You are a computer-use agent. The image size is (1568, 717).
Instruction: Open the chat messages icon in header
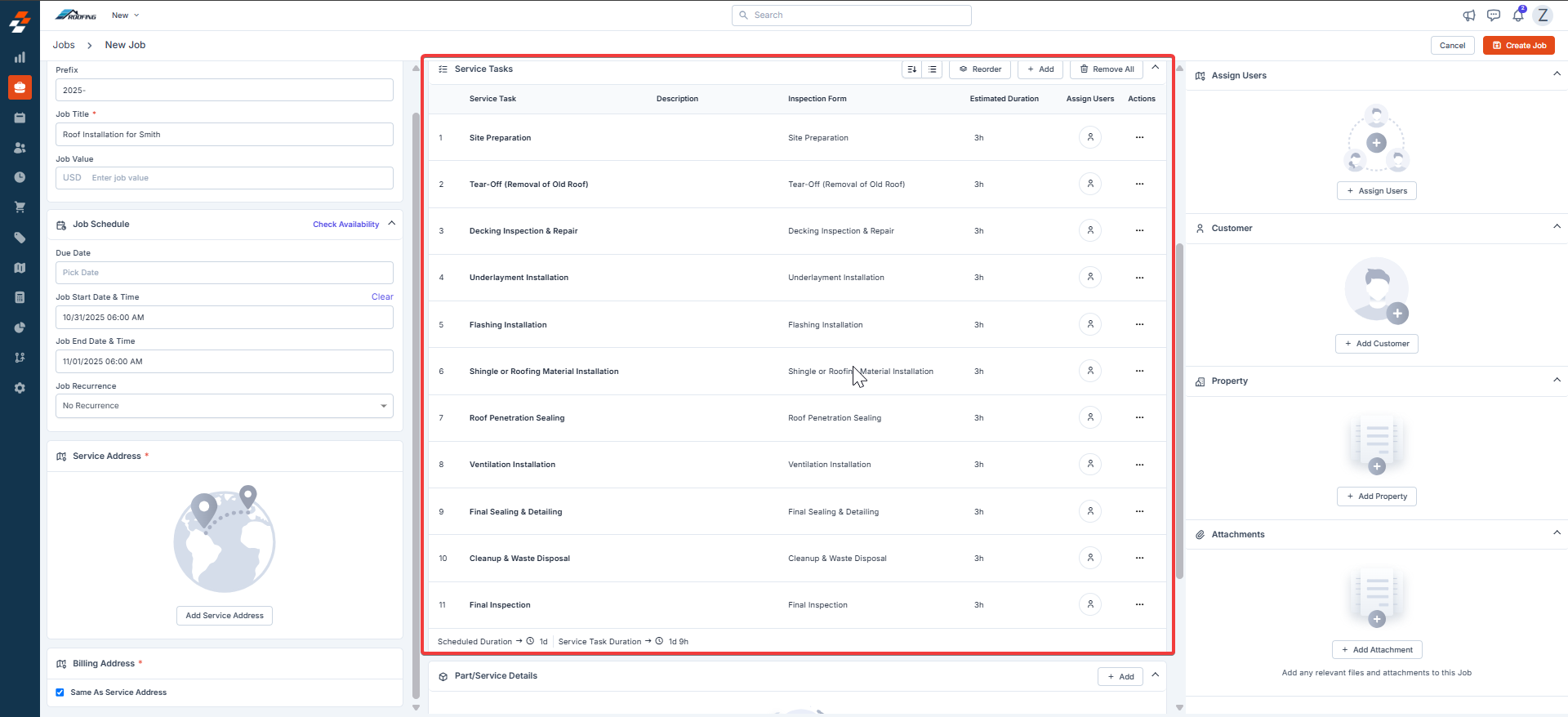pos(1494,16)
